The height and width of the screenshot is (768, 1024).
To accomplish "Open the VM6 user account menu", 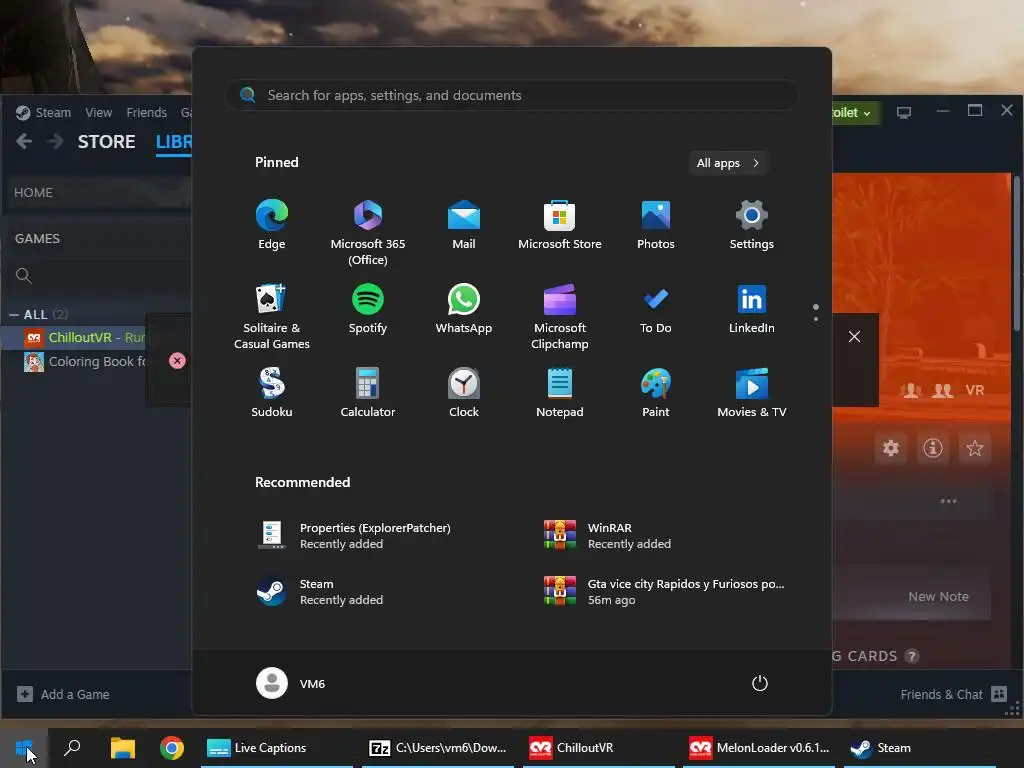I will coord(291,683).
